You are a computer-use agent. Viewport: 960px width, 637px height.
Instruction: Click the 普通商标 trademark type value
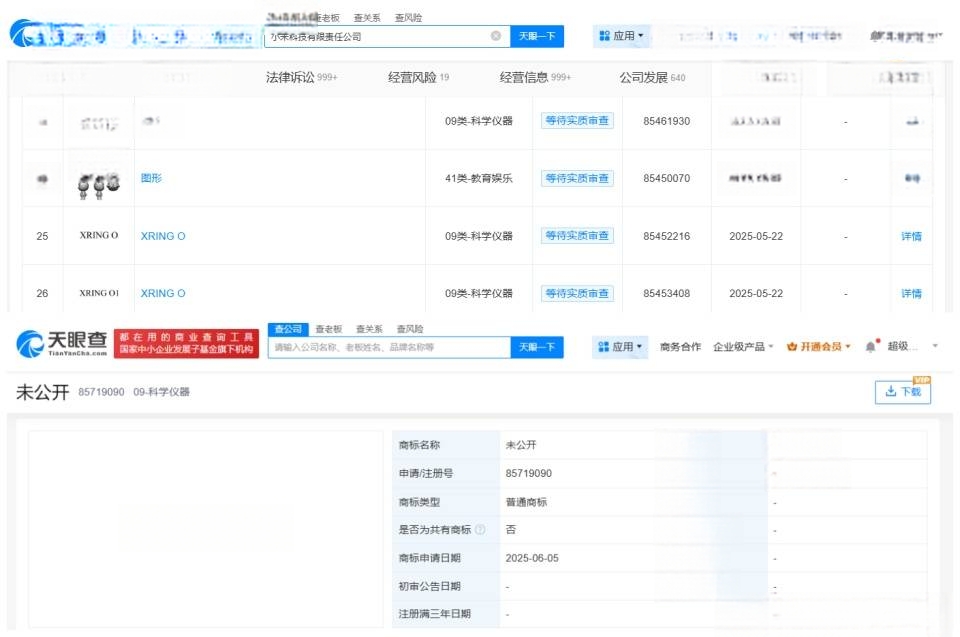[526, 502]
